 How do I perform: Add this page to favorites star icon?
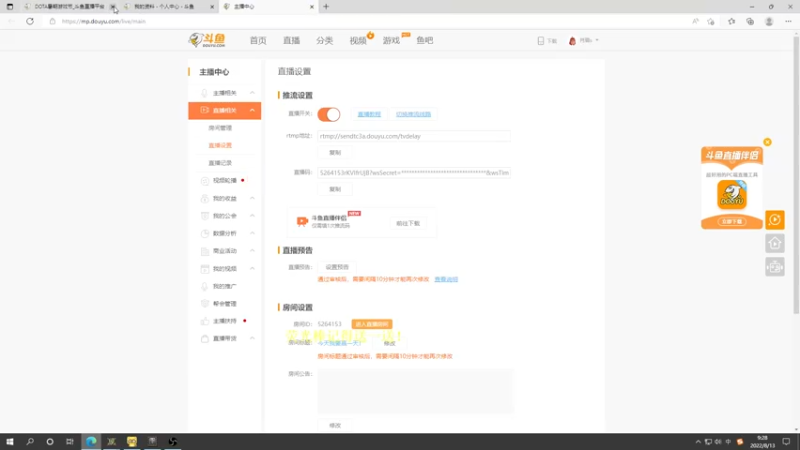tap(711, 21)
